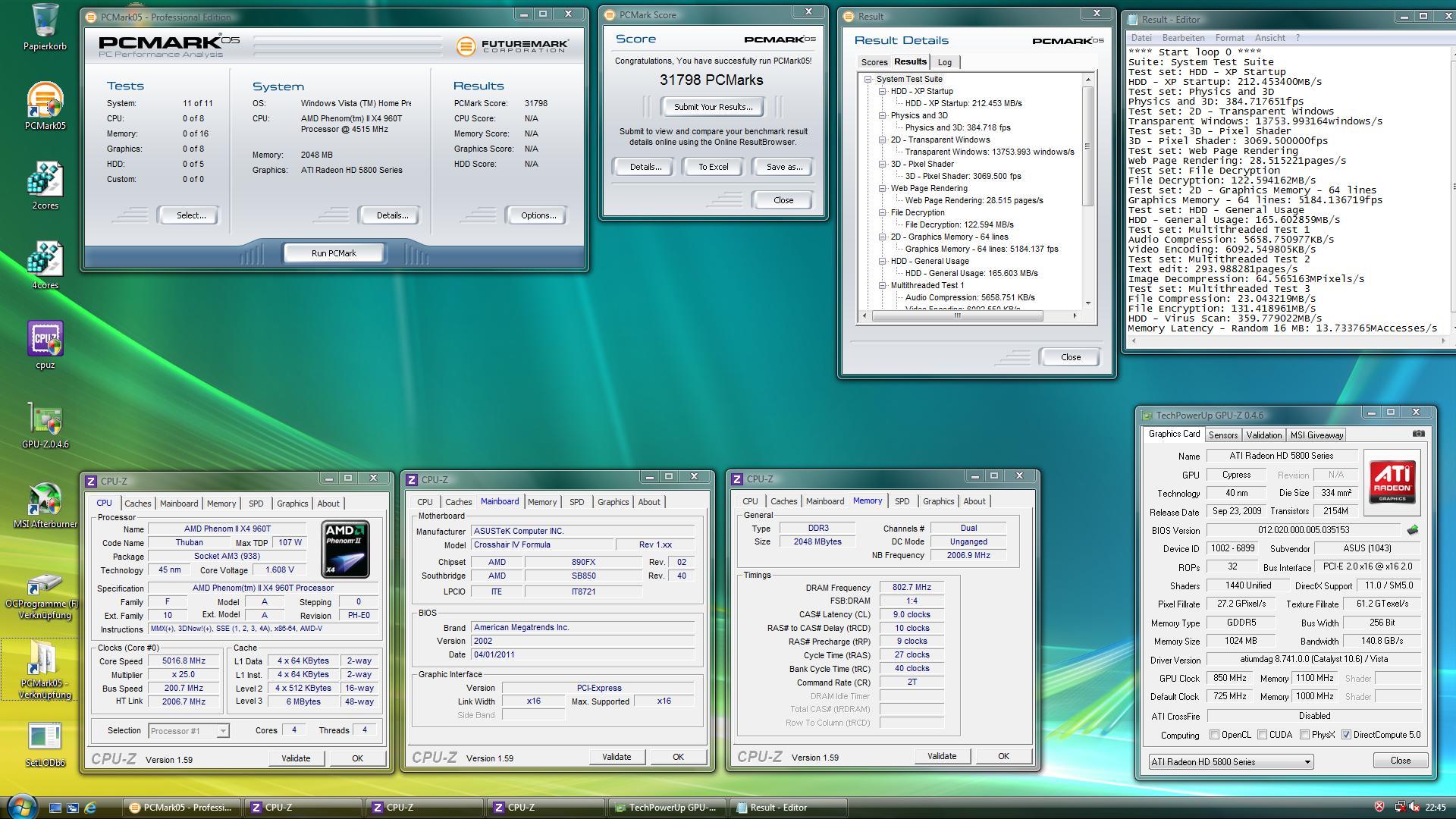
Task: Collapse the Physics and 3D node
Action: point(883,115)
